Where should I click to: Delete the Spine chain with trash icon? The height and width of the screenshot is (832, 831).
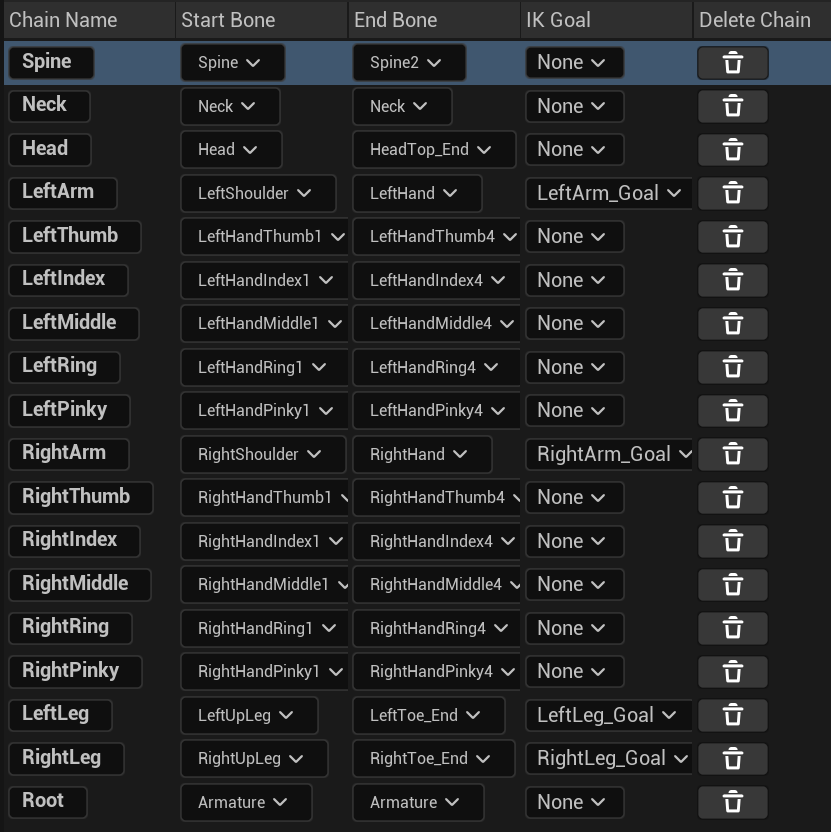click(x=732, y=63)
